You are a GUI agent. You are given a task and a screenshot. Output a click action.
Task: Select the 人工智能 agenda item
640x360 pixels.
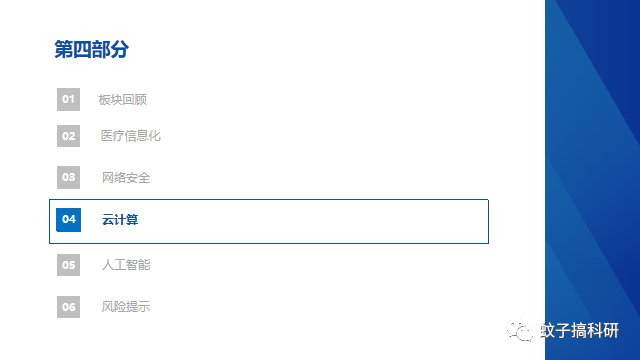[126, 265]
